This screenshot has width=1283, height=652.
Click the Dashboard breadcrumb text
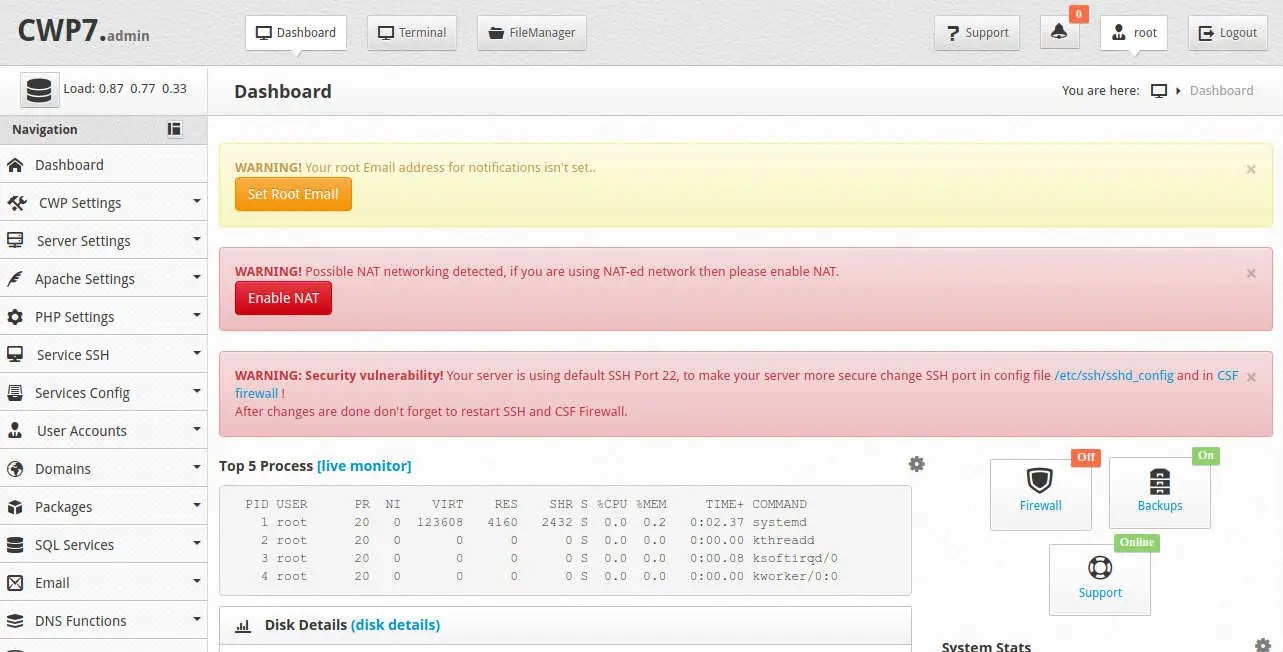pos(1221,90)
